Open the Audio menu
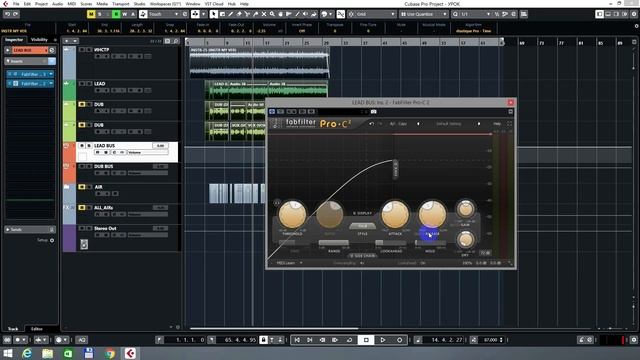Image resolution: width=640 pixels, height=360 pixels. click(x=58, y=4)
